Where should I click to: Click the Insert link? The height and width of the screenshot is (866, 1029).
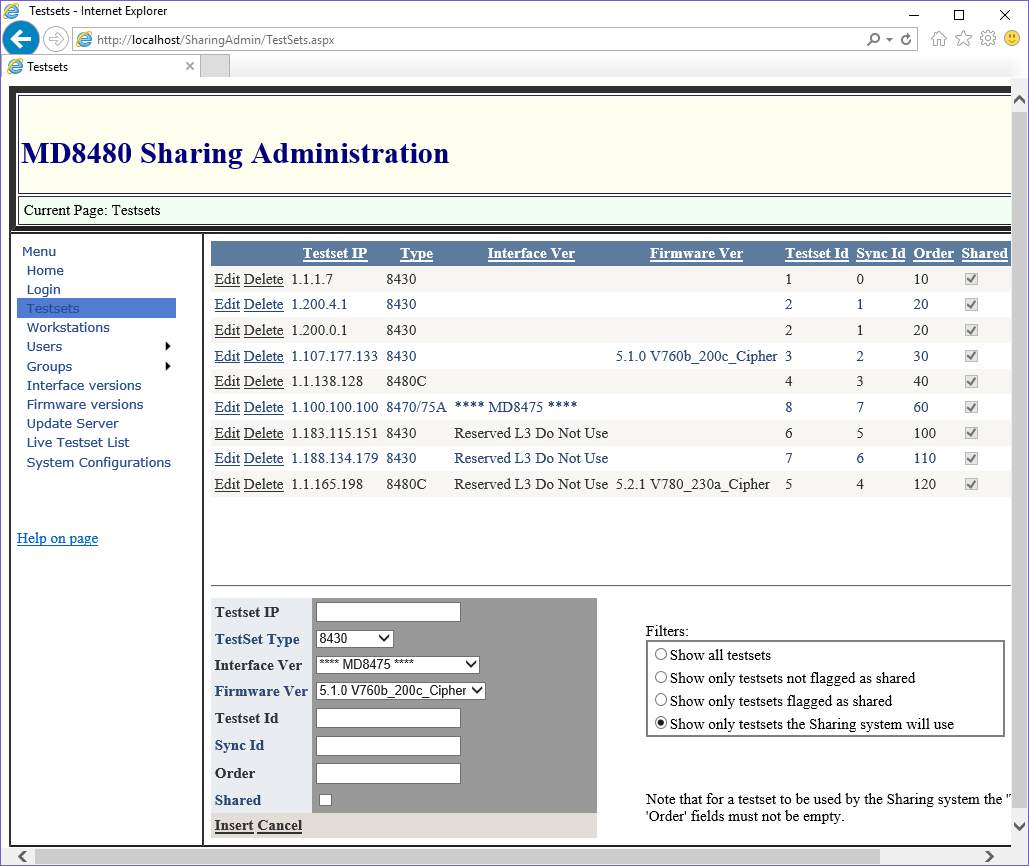pos(234,825)
